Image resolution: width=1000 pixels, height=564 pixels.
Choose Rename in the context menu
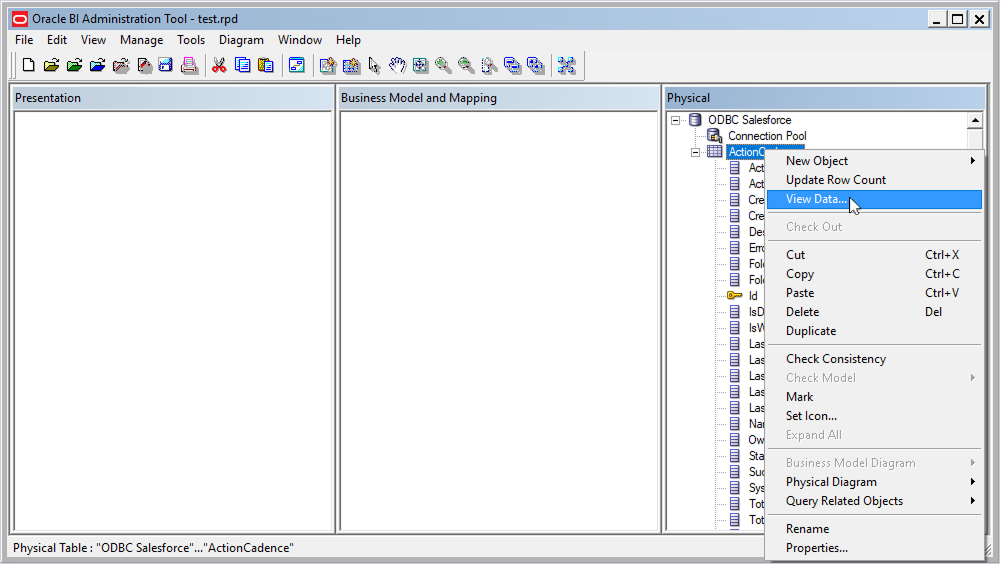(x=874, y=529)
